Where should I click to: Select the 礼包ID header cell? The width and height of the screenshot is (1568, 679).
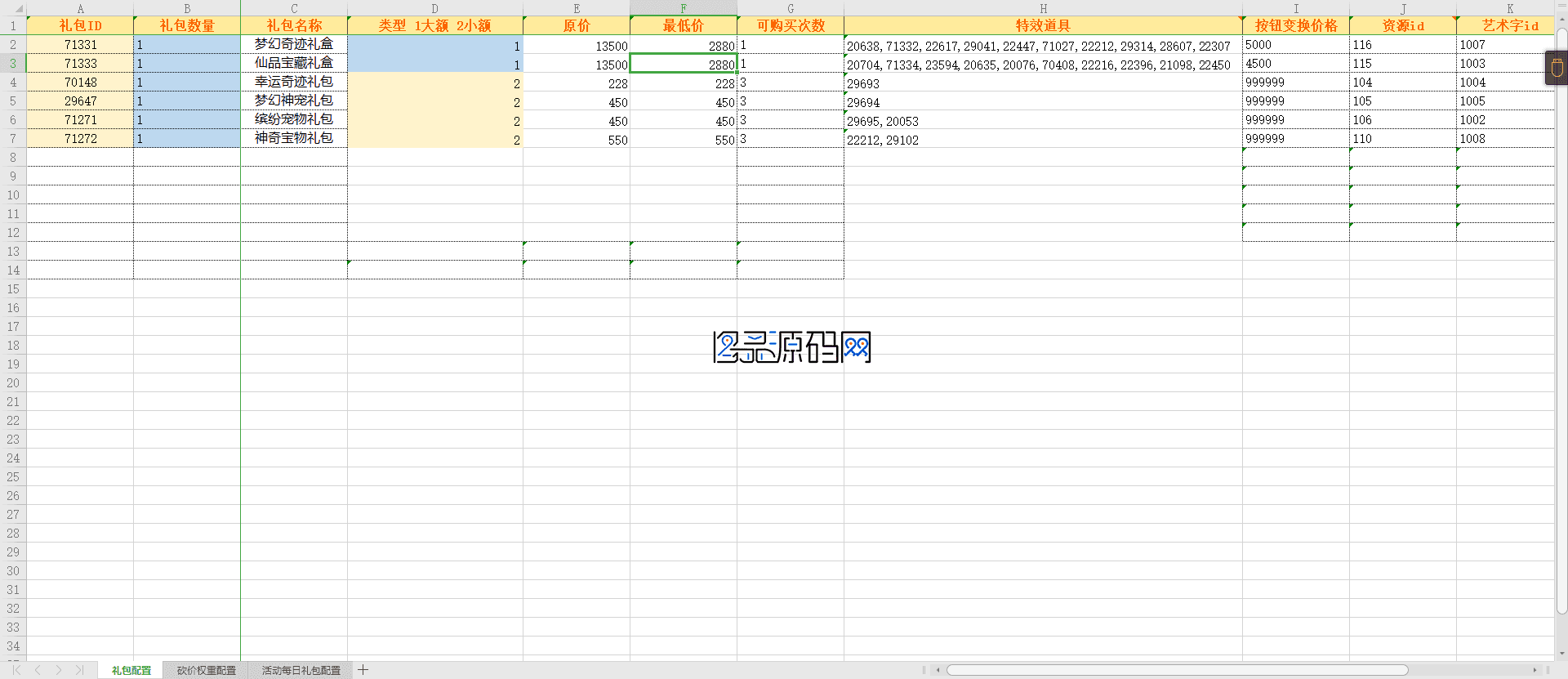(80, 25)
